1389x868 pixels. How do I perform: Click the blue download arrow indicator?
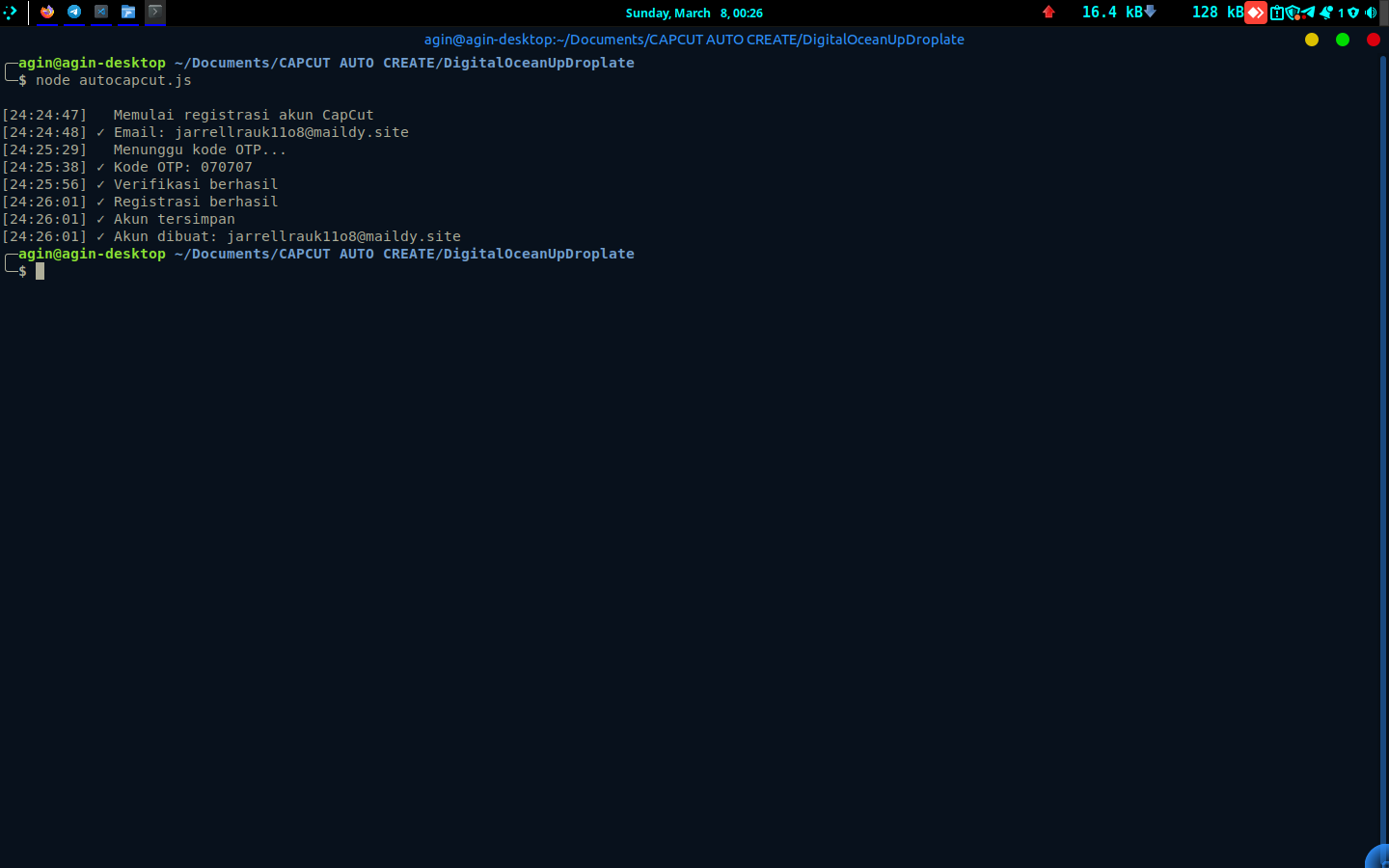click(1150, 13)
